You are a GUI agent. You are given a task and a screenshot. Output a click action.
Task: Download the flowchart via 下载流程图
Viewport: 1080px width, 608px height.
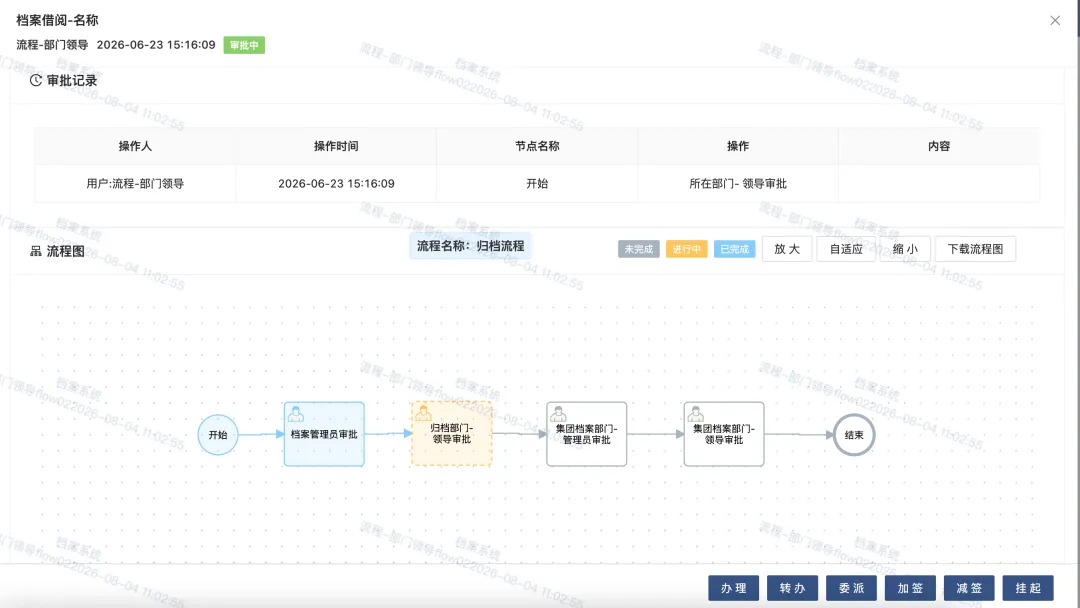(975, 249)
